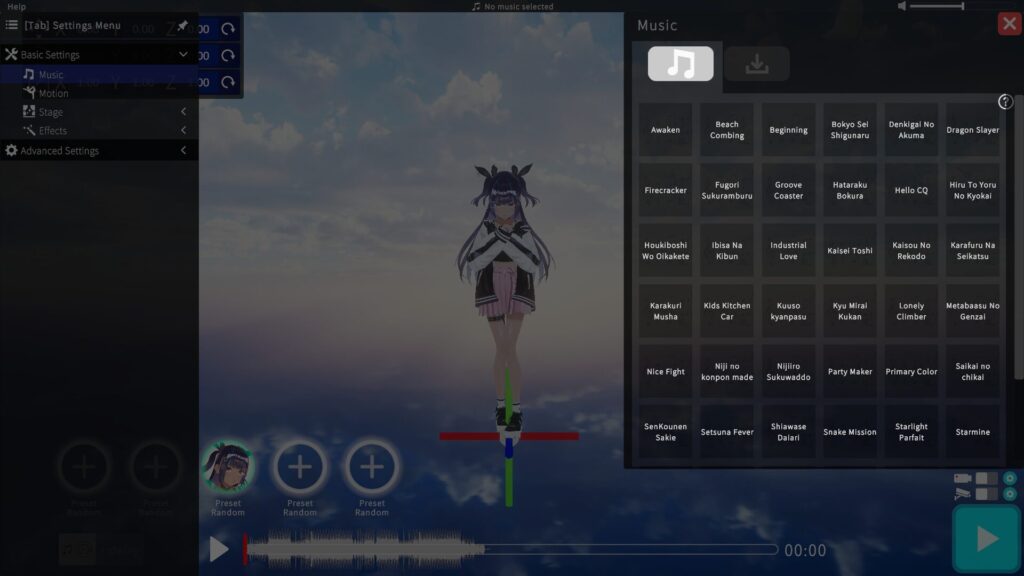
Task: Mute audio using the speaker icon
Action: 902,6
